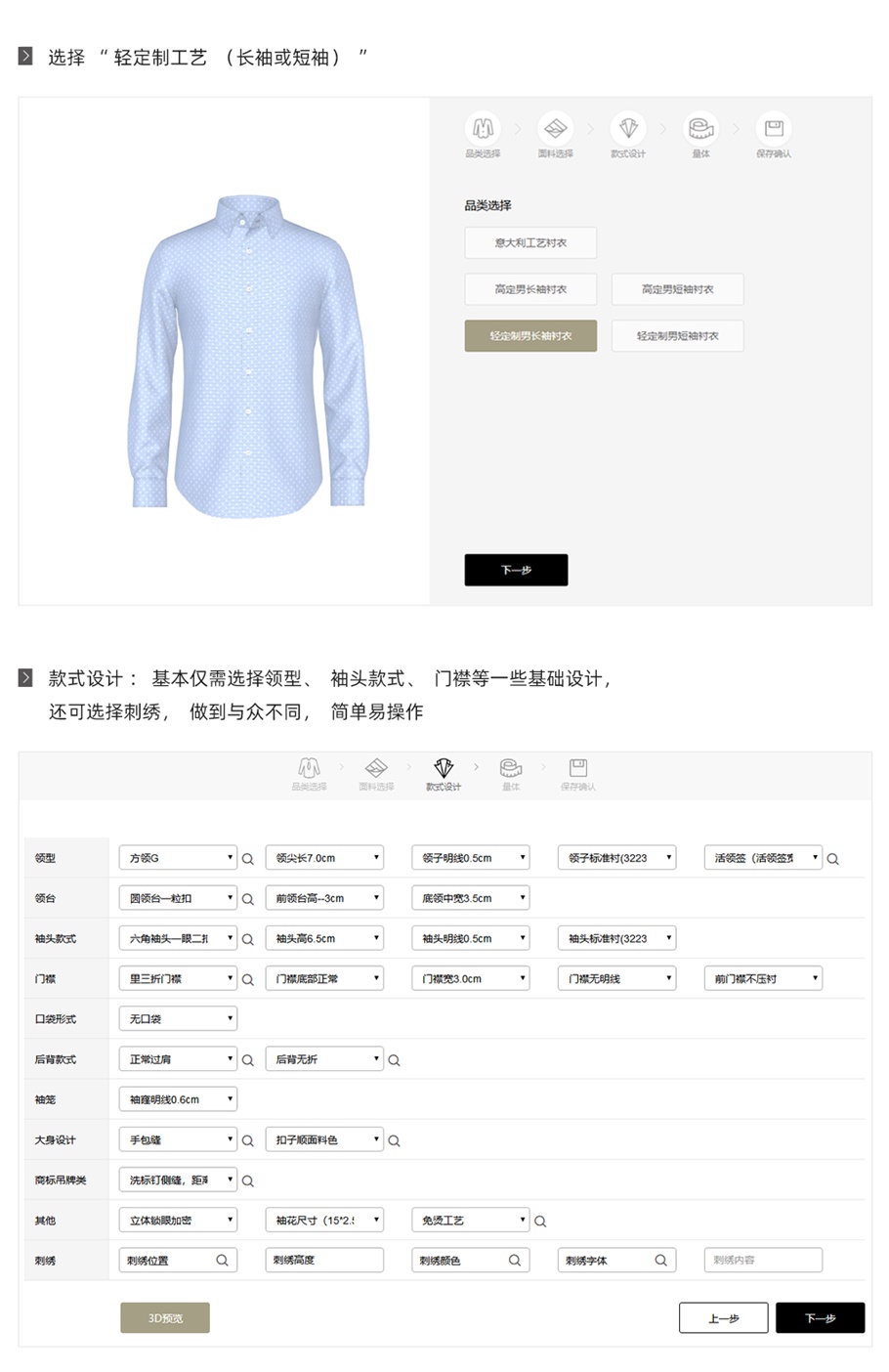The image size is (889, 1372).
Task: Click the 3D预览 button
Action: (165, 1317)
